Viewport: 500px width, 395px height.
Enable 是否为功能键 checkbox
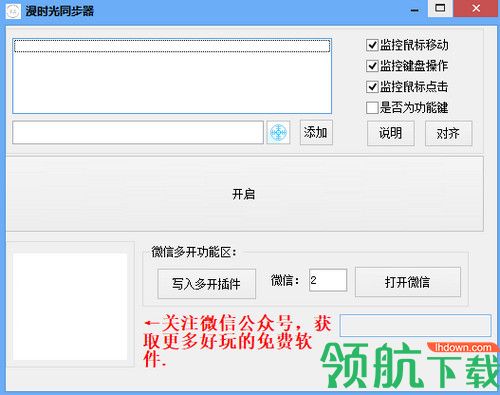(372, 108)
